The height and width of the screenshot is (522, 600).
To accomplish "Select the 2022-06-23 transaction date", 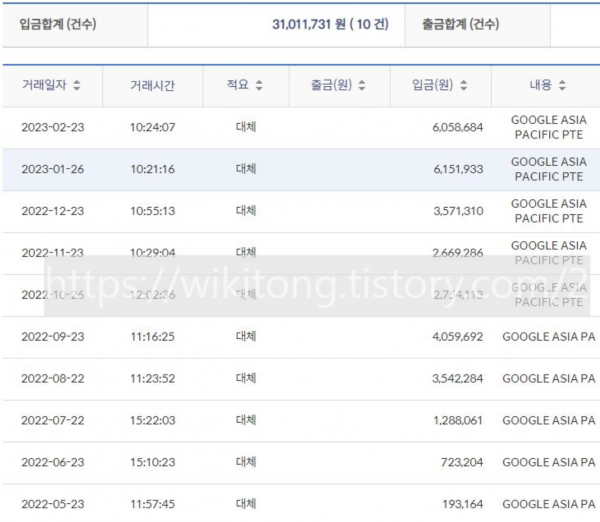I will [52, 463].
